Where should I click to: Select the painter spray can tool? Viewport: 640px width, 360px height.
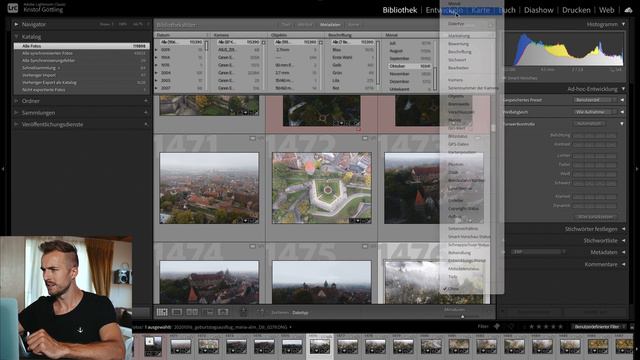point(243,312)
